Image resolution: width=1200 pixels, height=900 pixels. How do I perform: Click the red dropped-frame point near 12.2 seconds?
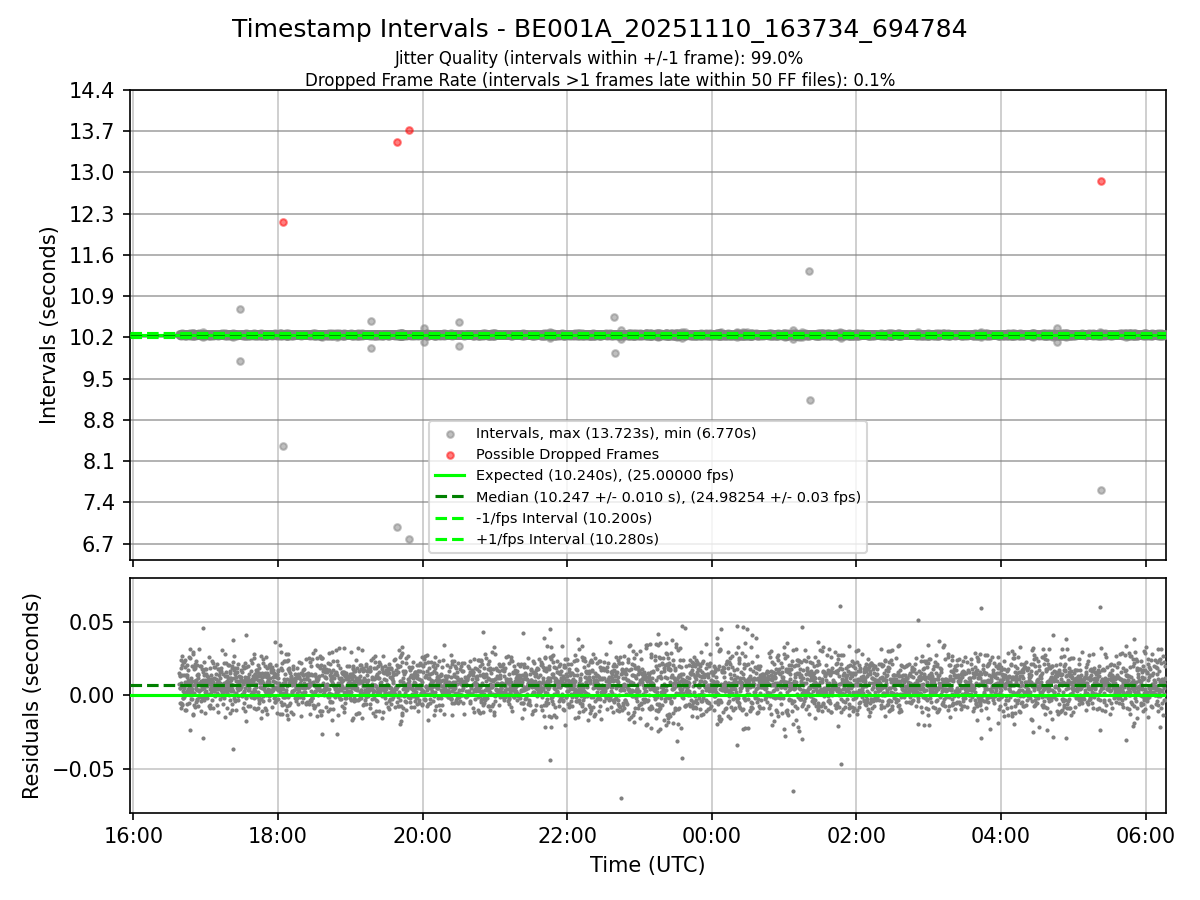tap(283, 222)
